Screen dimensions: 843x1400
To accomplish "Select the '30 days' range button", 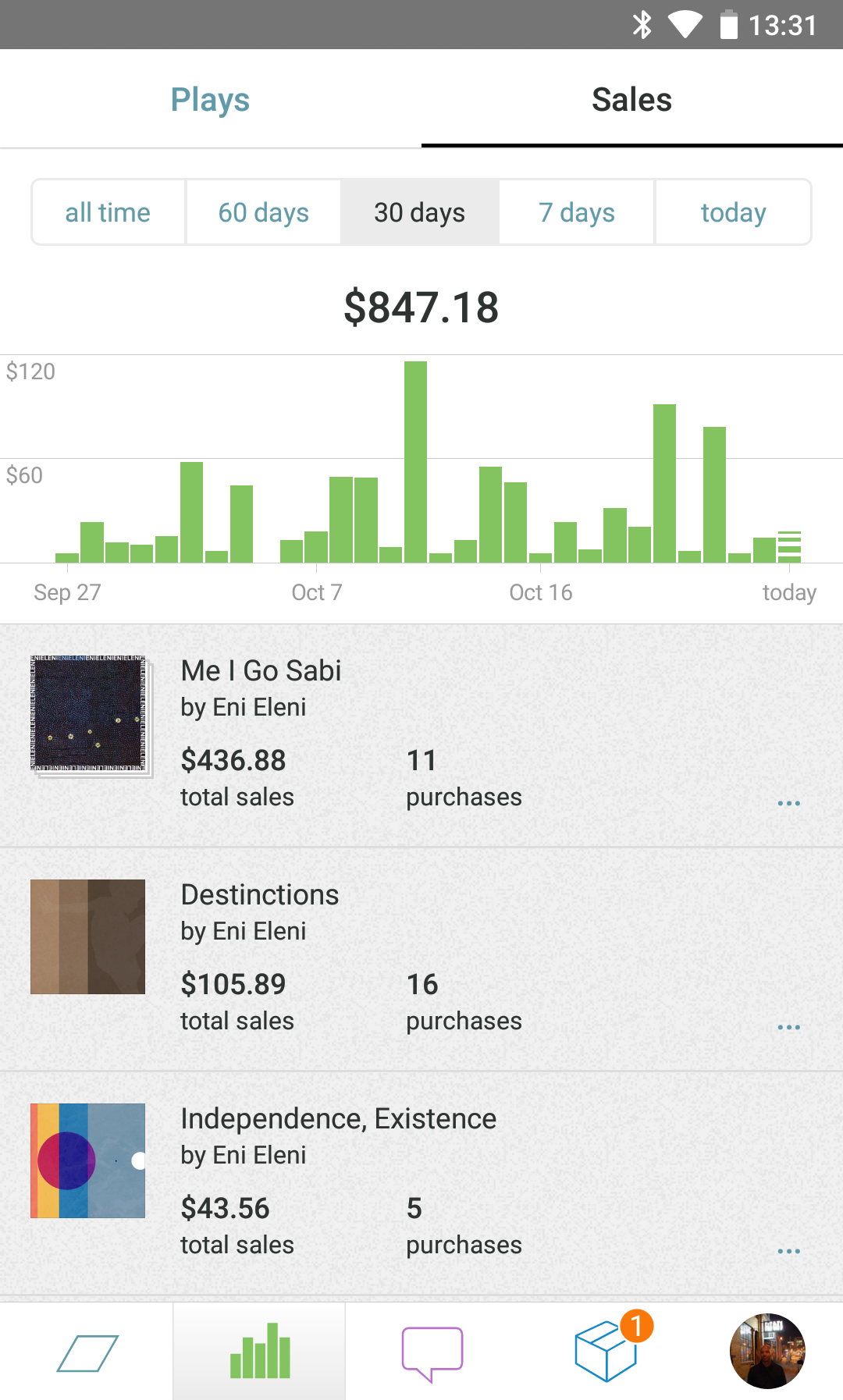I will pyautogui.click(x=420, y=212).
